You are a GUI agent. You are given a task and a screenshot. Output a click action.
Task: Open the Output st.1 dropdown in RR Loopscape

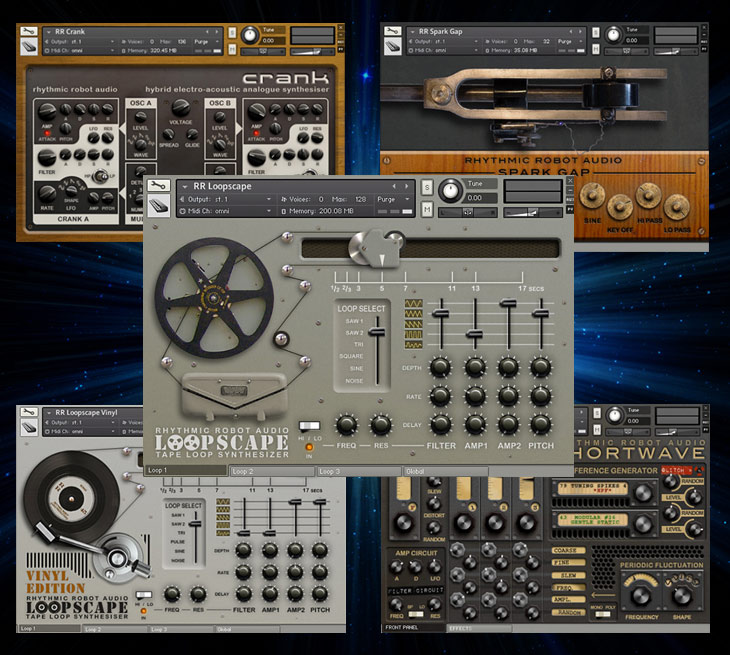[225, 199]
